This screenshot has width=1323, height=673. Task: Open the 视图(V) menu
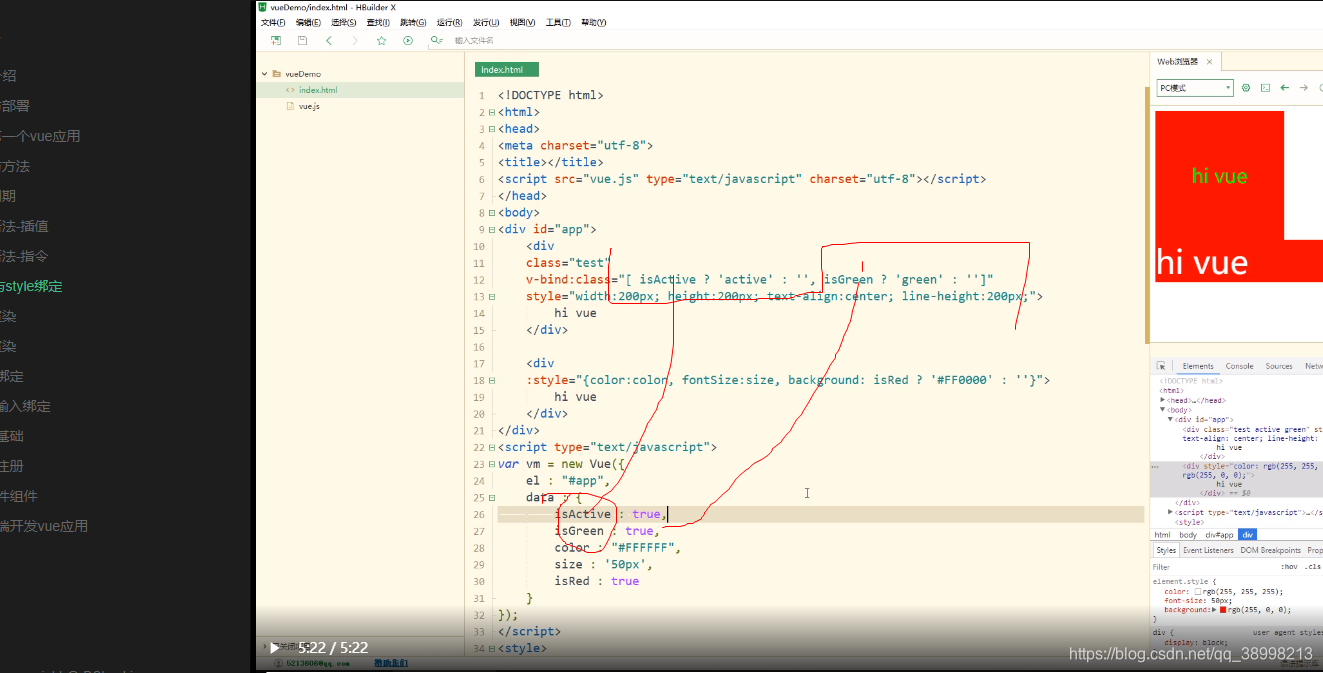click(522, 22)
